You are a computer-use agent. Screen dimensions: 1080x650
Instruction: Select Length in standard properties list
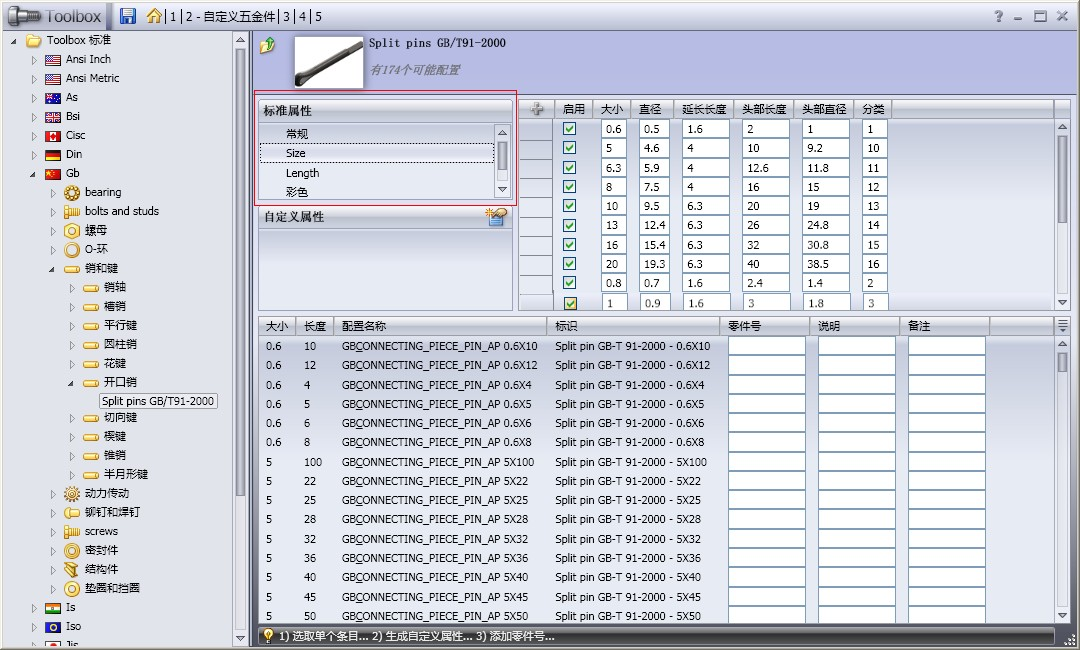coord(302,173)
